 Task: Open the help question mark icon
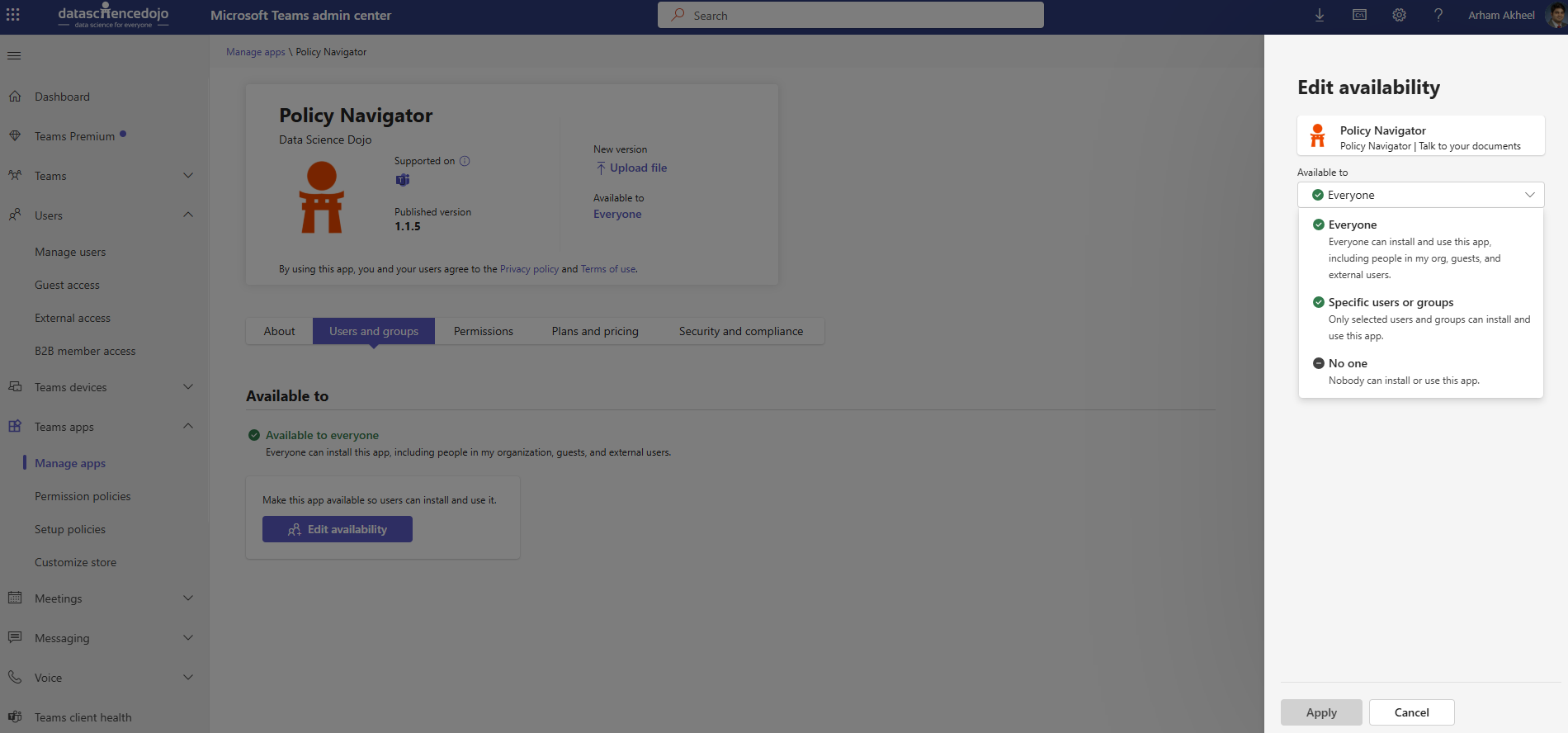tap(1438, 15)
